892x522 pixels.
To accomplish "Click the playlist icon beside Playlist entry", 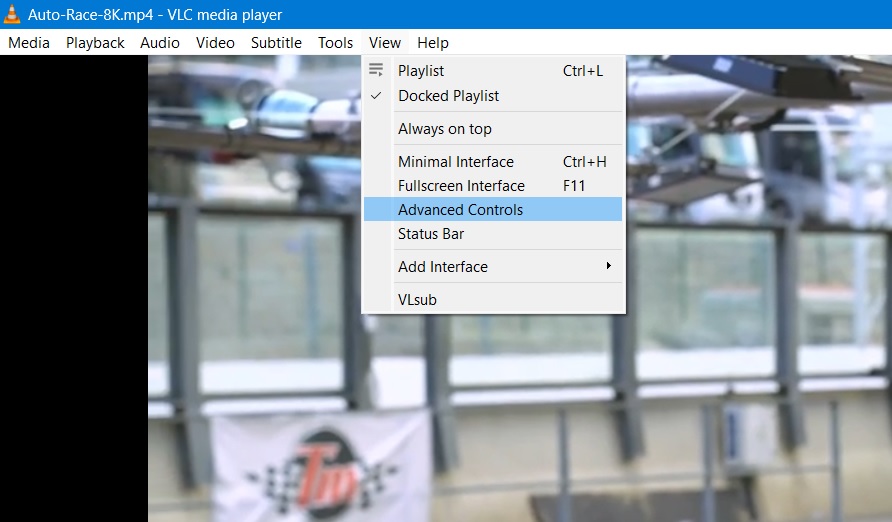I will pyautogui.click(x=375, y=70).
